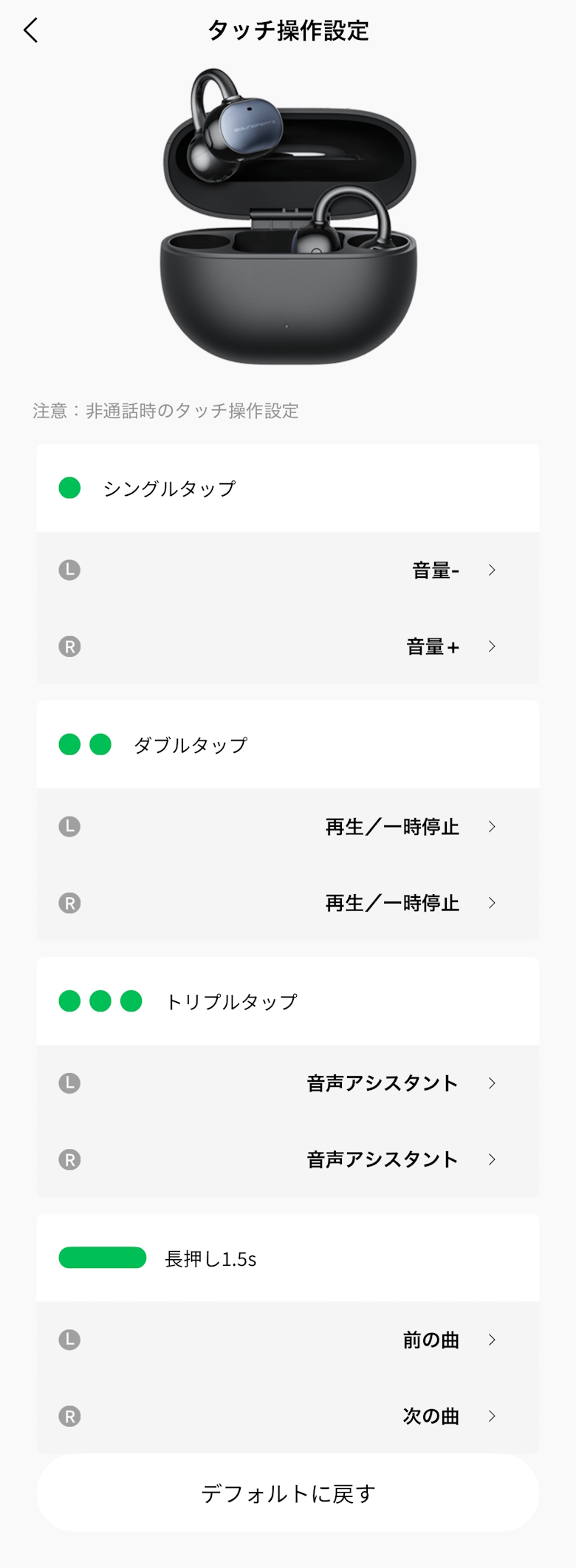Open the right single-tap 音量+ chevron
Image resolution: width=576 pixels, height=1568 pixels.
(492, 647)
